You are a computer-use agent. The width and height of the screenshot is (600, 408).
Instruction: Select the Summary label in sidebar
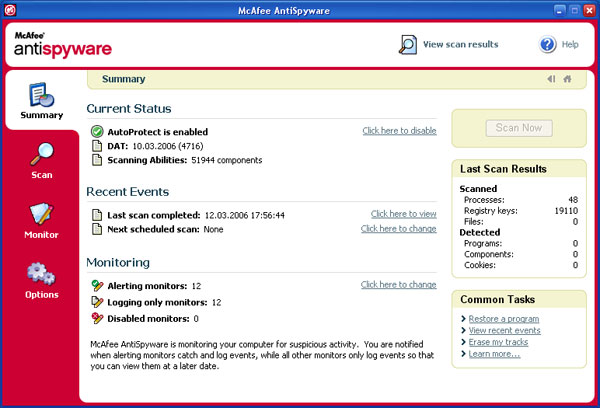[42, 115]
